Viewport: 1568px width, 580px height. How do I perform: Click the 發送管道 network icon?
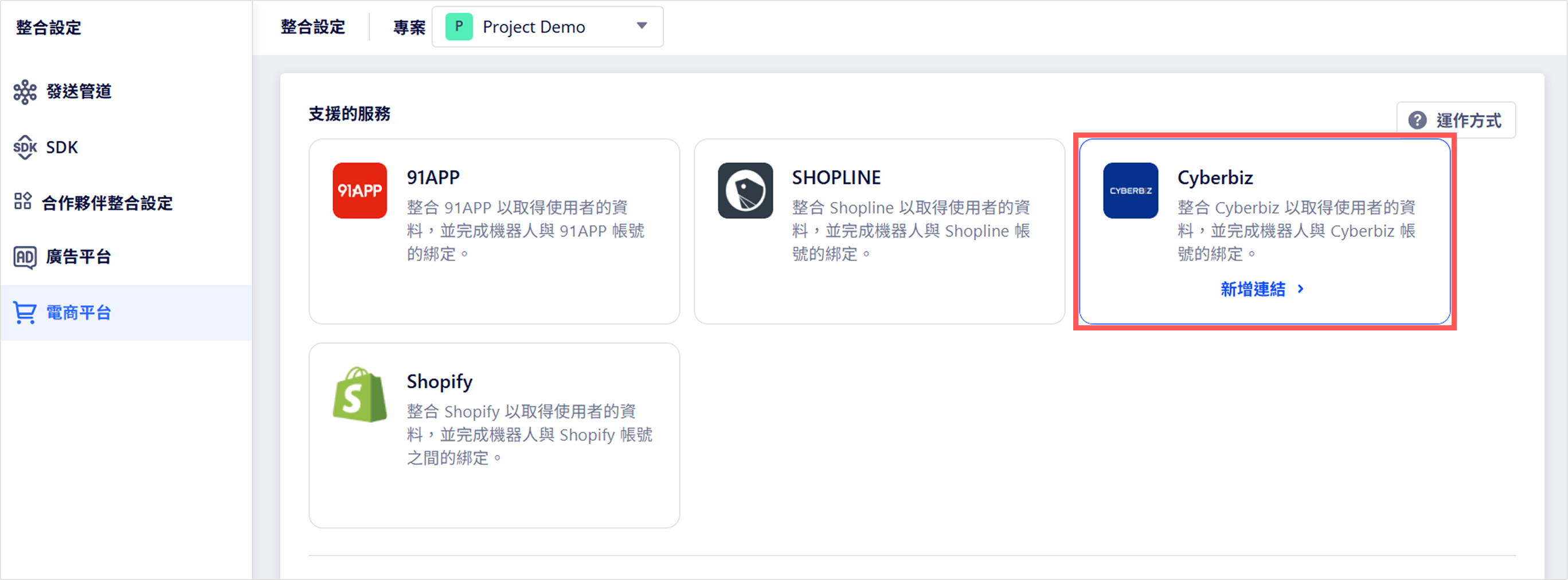(25, 92)
